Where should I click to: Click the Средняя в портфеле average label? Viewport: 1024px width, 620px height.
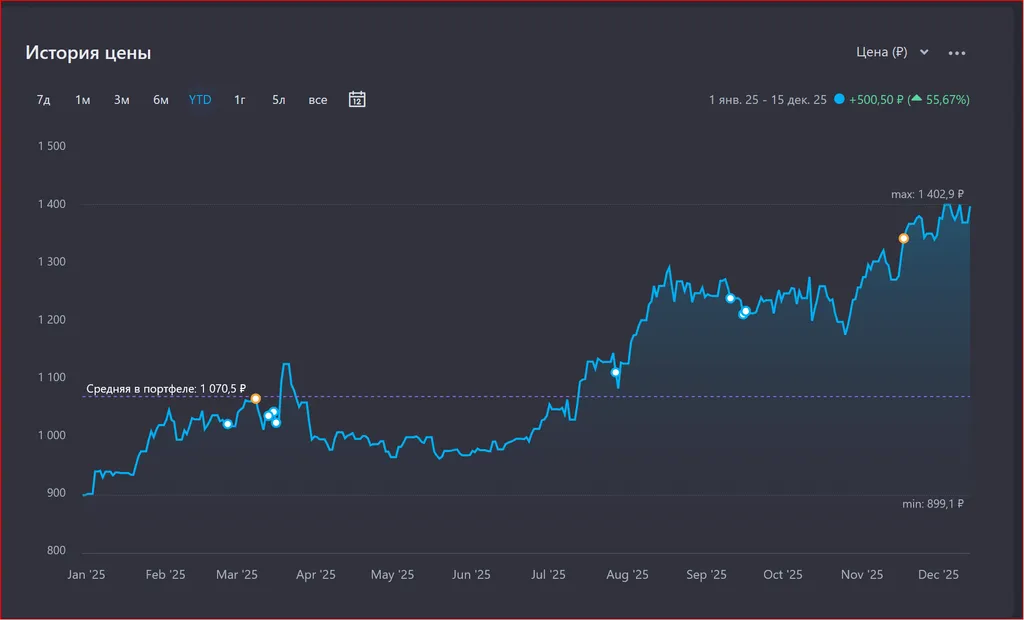[166, 387]
